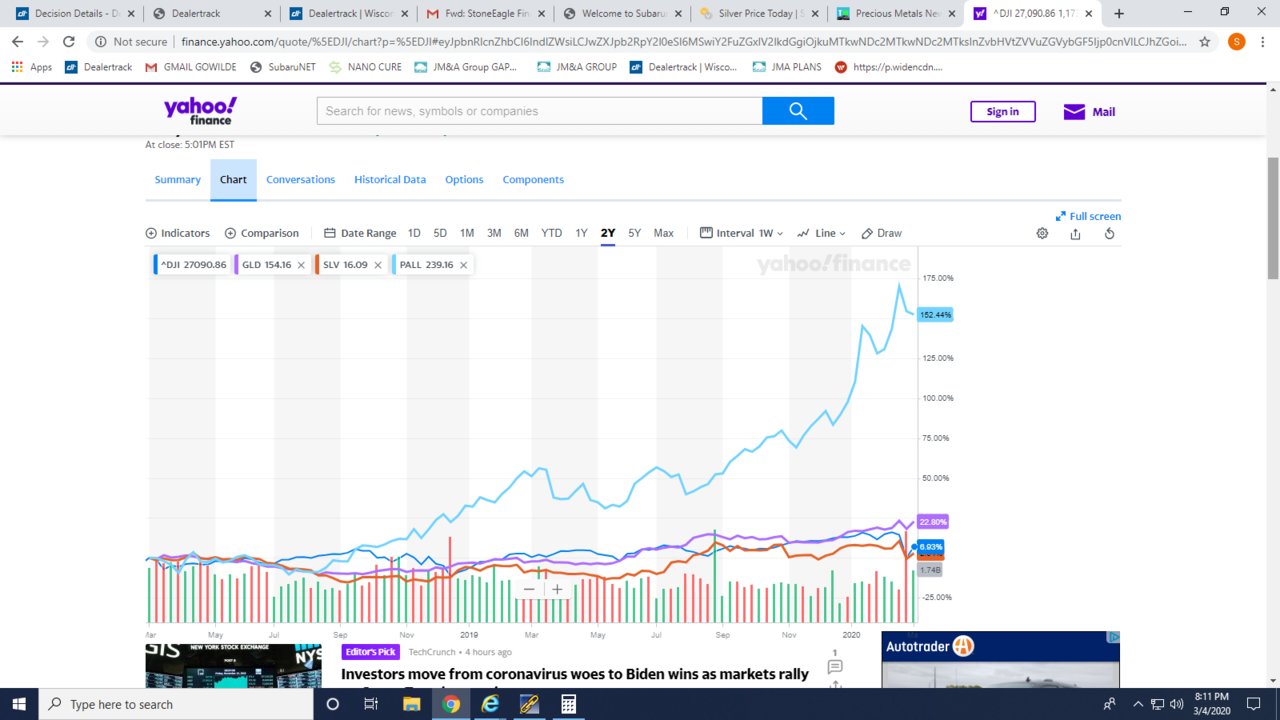
Task: Click the browser back arrow
Action: (x=17, y=42)
